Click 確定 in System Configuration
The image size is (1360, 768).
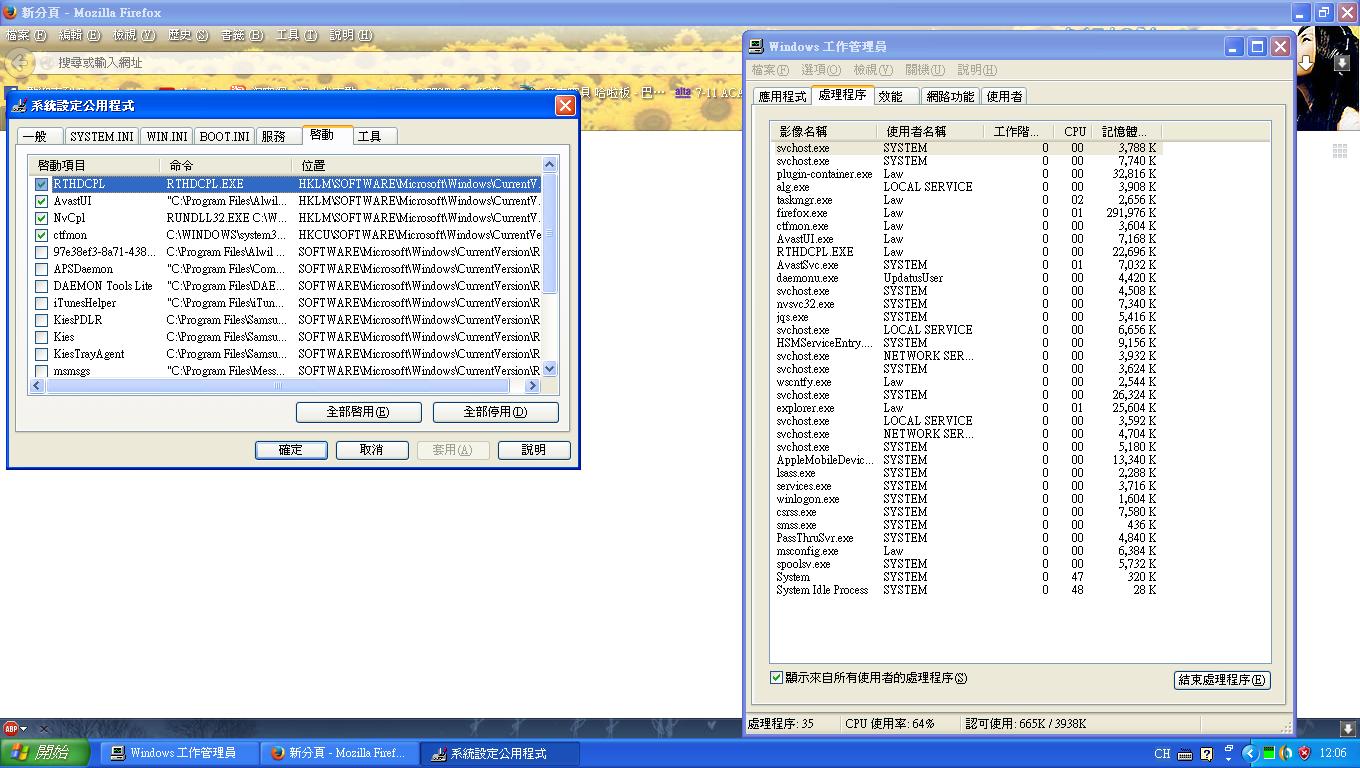coord(291,450)
